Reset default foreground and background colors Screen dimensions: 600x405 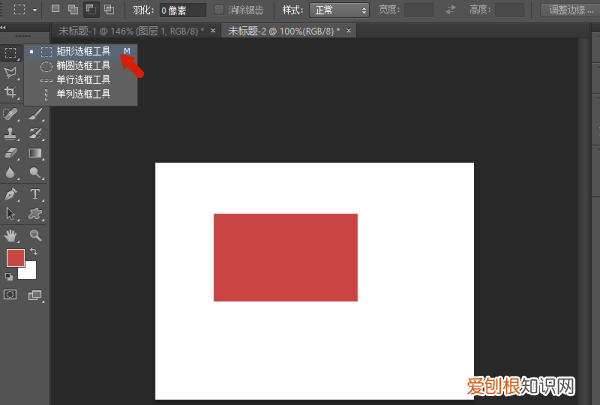point(9,276)
